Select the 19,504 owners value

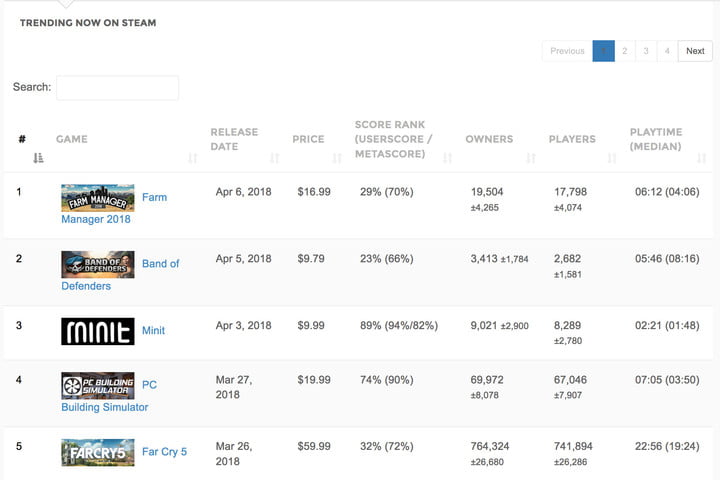point(487,192)
